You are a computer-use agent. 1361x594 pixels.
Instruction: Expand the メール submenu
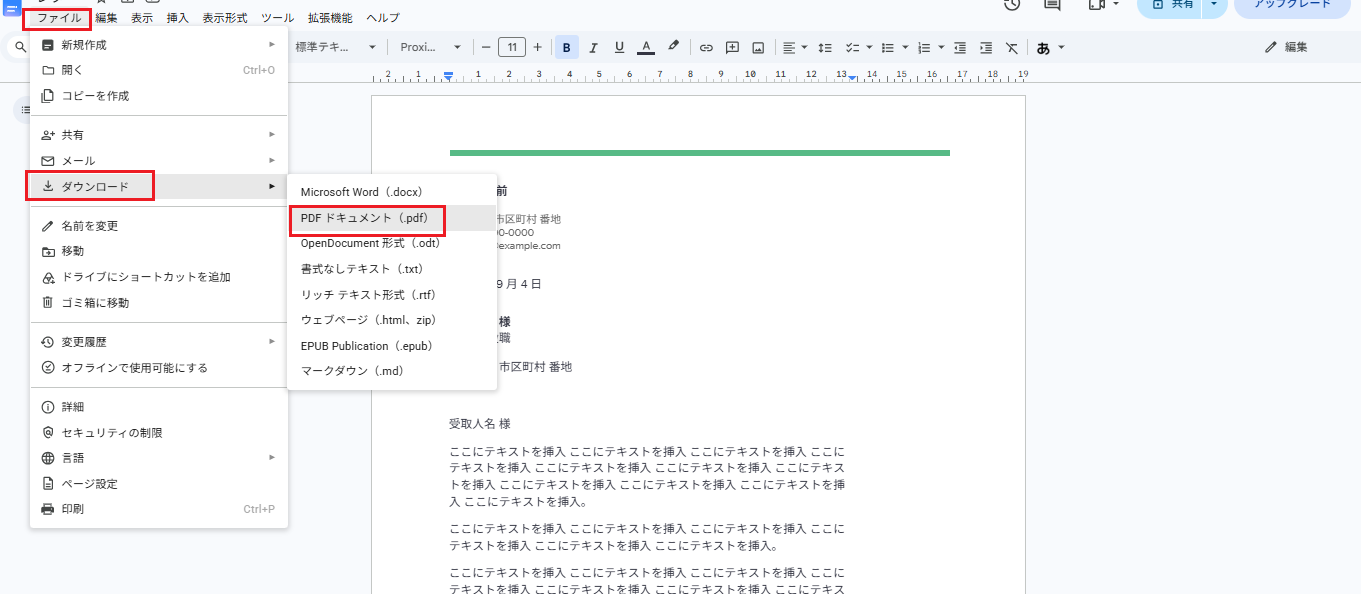(x=159, y=161)
